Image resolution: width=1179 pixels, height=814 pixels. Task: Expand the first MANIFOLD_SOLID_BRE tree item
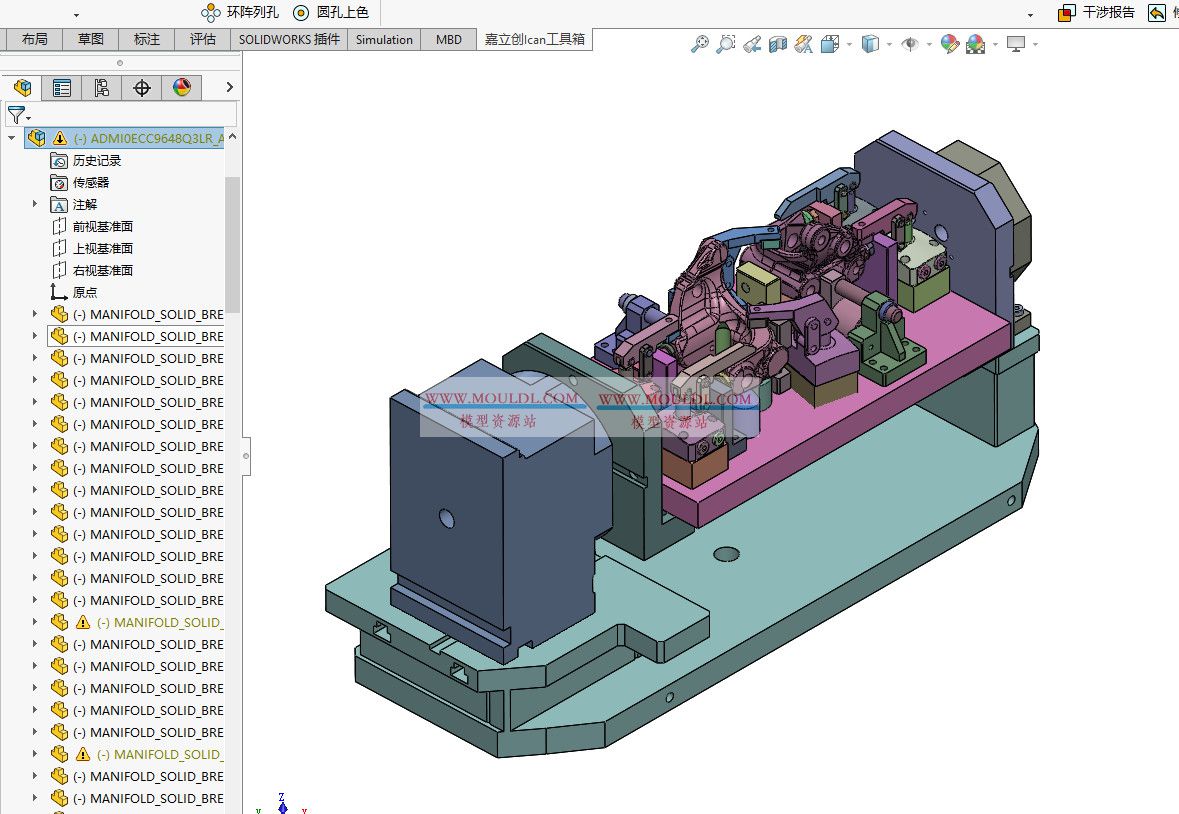click(34, 314)
